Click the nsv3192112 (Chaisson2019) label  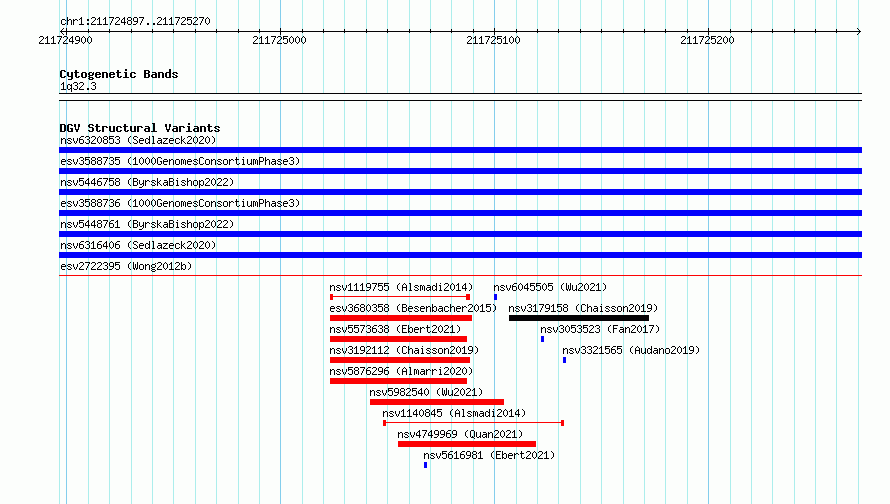click(404, 350)
